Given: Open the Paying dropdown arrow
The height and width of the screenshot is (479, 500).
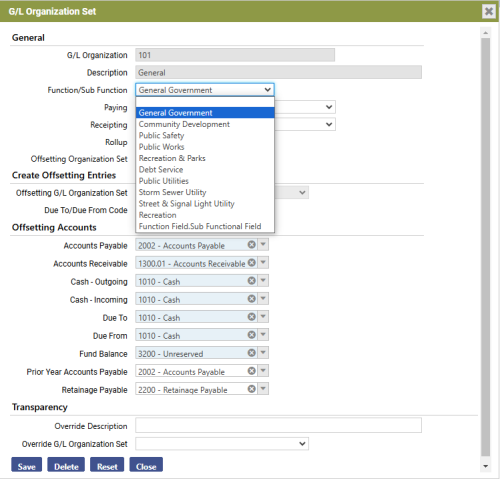Looking at the screenshot, I should point(329,107).
